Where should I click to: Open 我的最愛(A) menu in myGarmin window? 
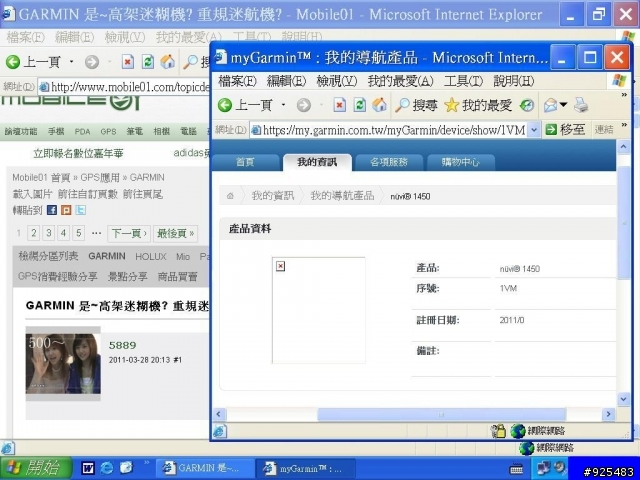click(x=400, y=81)
